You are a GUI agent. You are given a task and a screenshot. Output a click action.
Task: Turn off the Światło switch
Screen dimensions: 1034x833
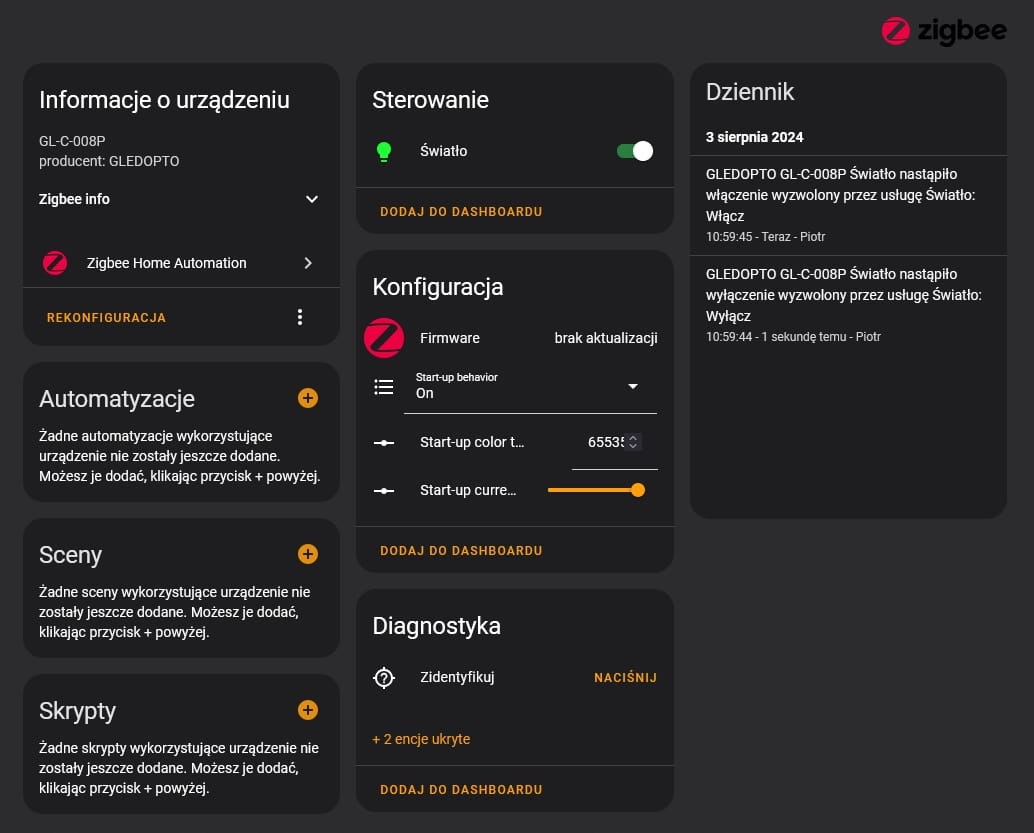[633, 150]
